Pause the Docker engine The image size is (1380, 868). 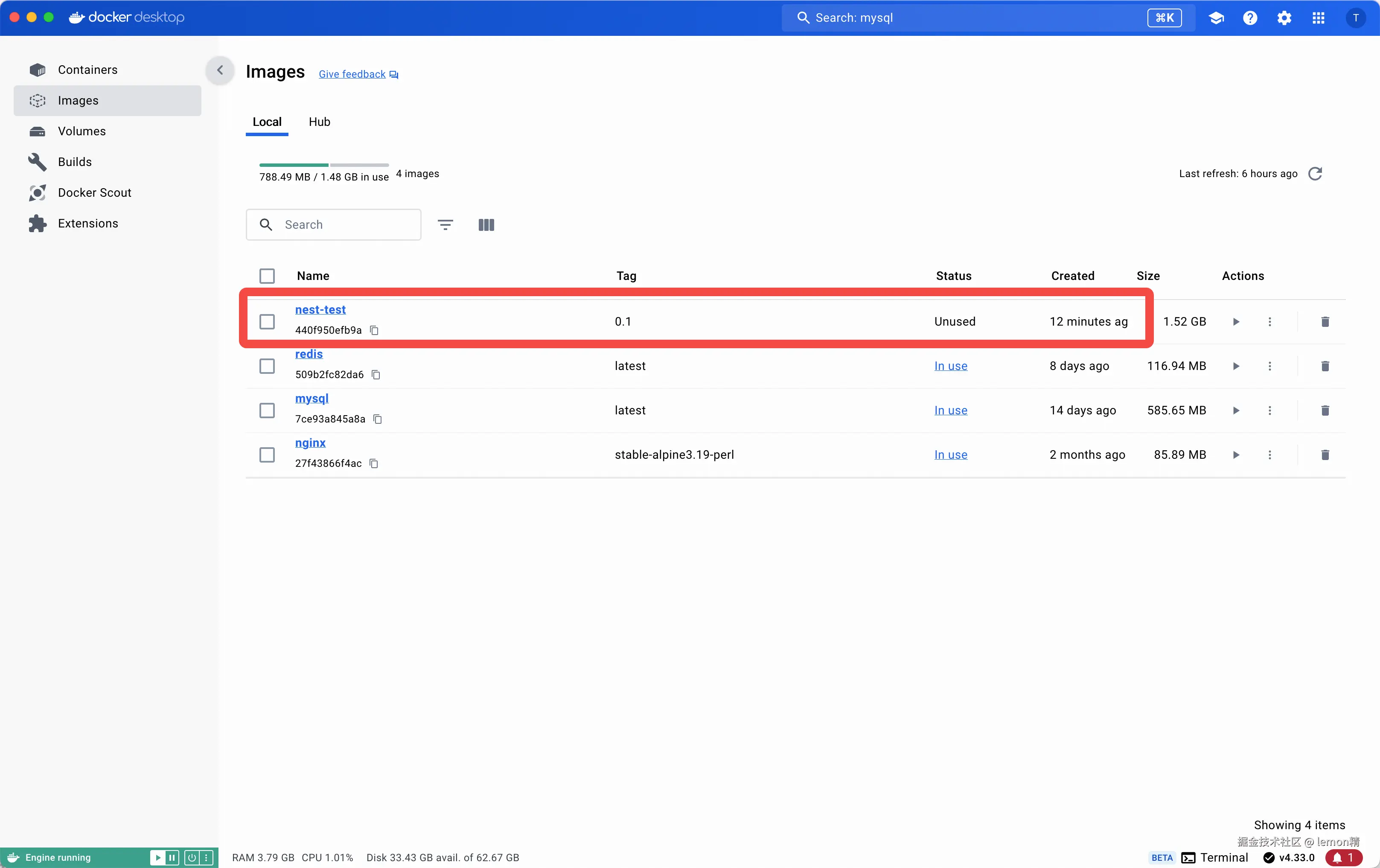pos(172,858)
